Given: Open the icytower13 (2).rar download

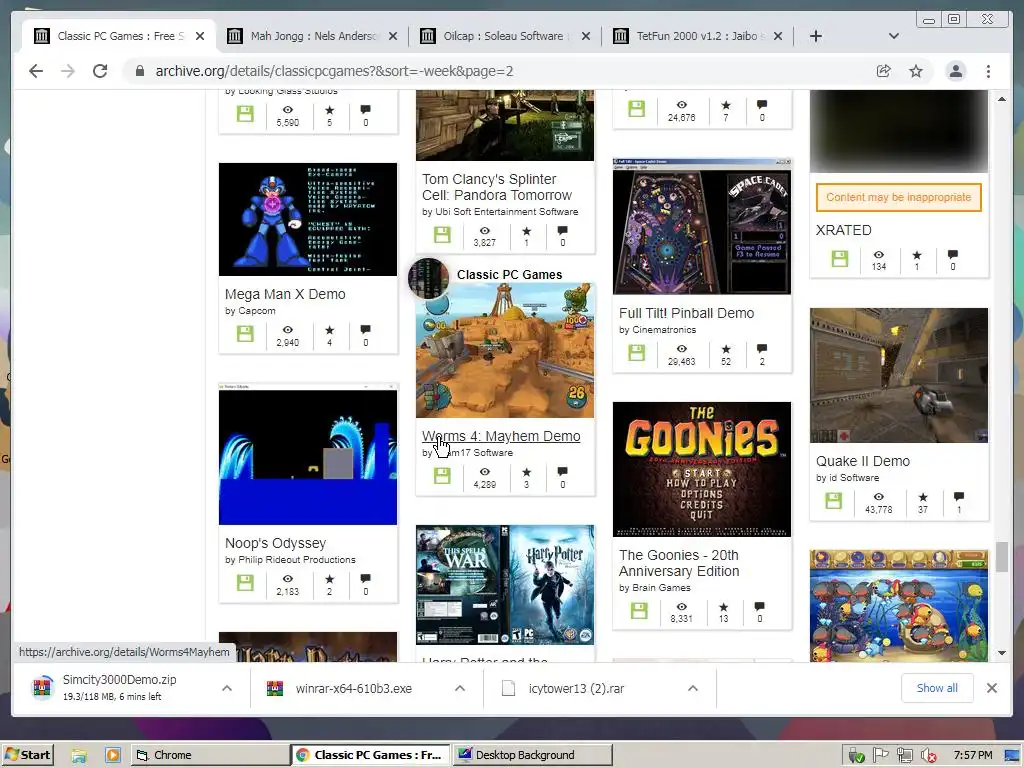Looking at the screenshot, I should [x=576, y=688].
